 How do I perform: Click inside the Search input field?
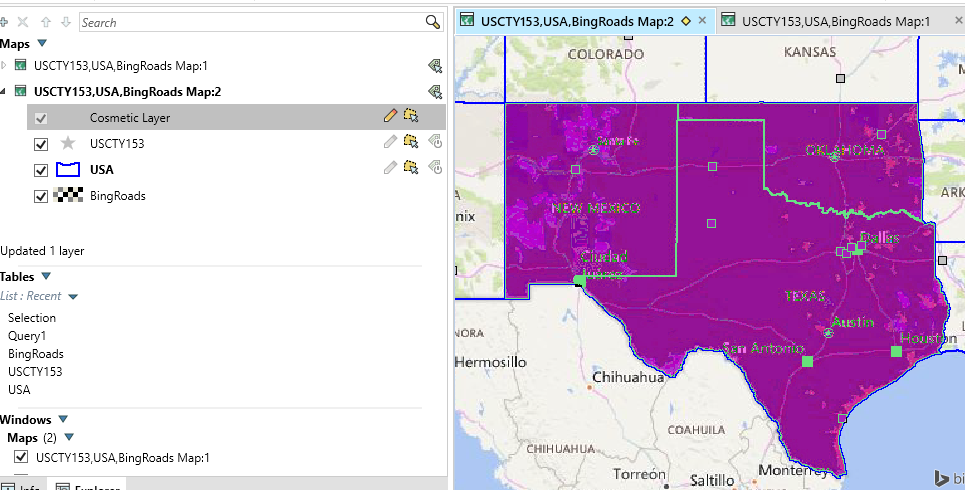tap(252, 23)
